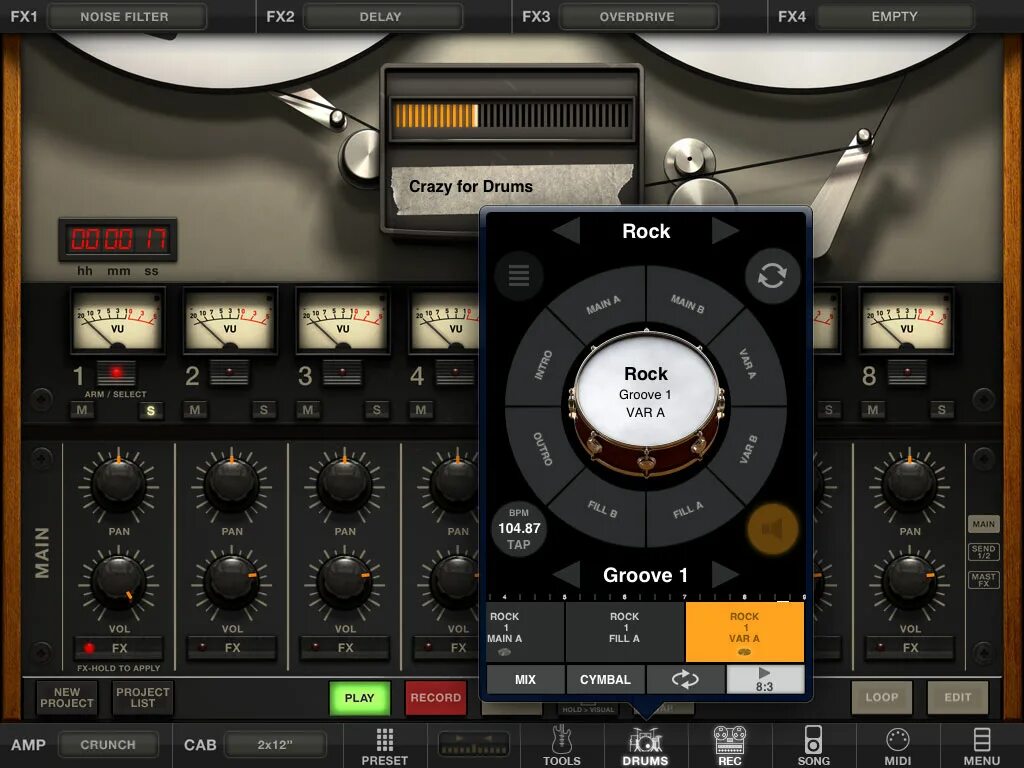Toggle FX on track 1

tap(118, 648)
